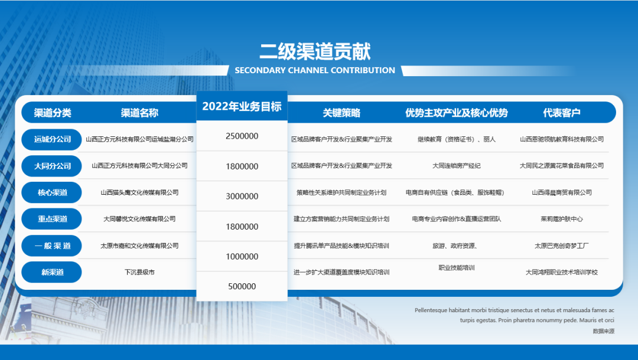Select 区域品牌客户开发 strategy in 大同分公司 row
Screen dimensions: 638x360
pos(342,166)
